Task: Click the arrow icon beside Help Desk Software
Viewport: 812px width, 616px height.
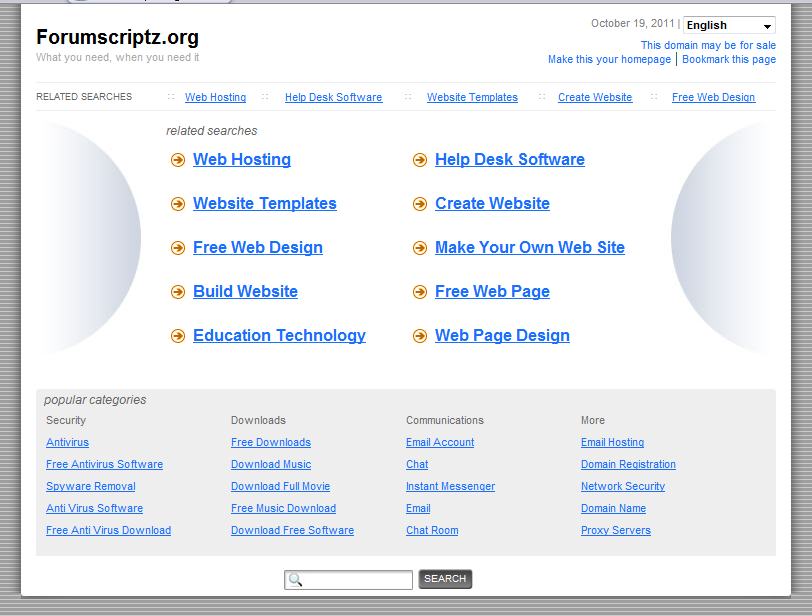Action: (x=419, y=160)
